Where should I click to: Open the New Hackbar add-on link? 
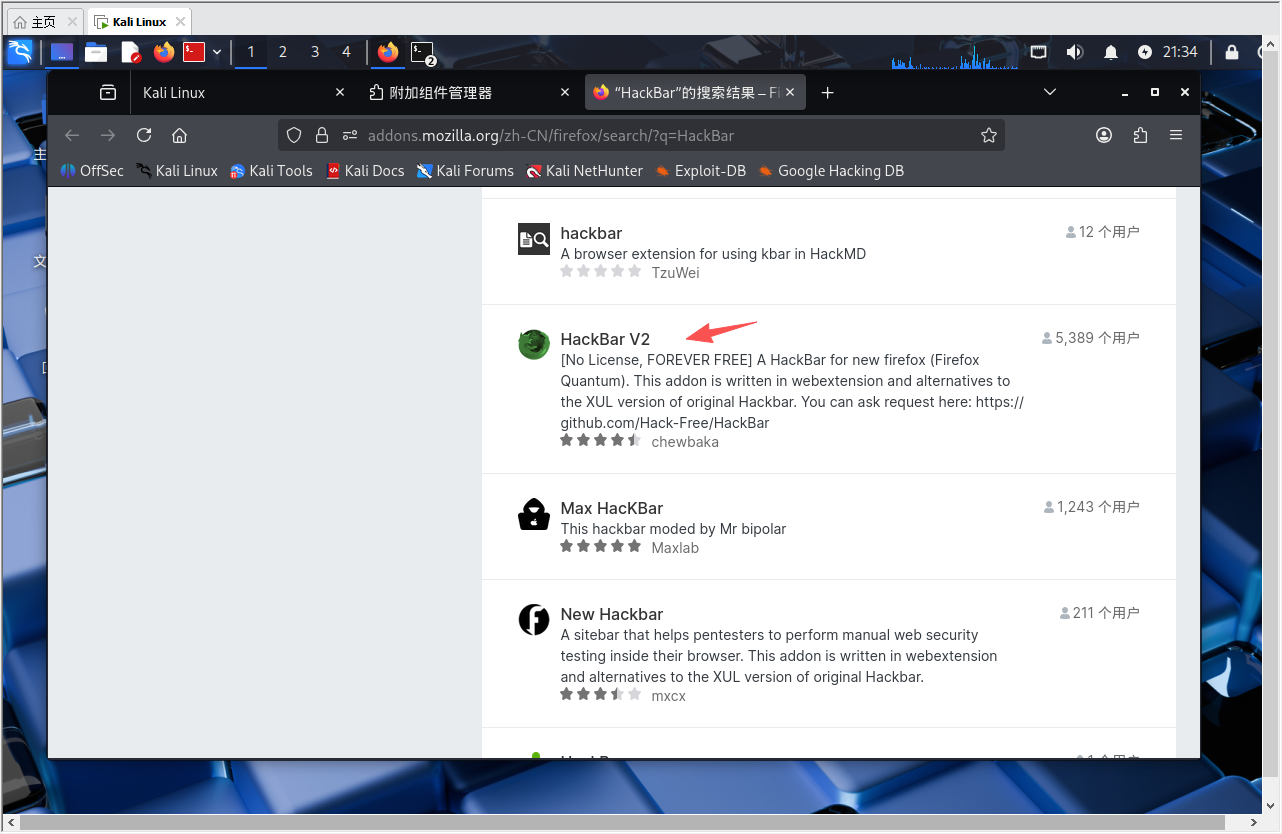coord(612,614)
